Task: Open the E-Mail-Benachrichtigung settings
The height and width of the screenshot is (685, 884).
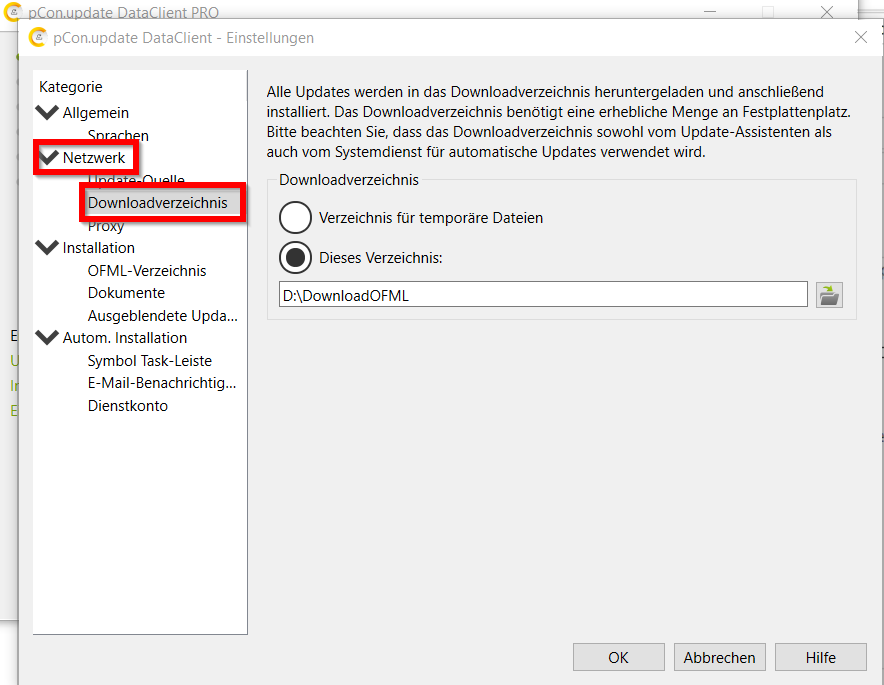Action: (x=162, y=383)
